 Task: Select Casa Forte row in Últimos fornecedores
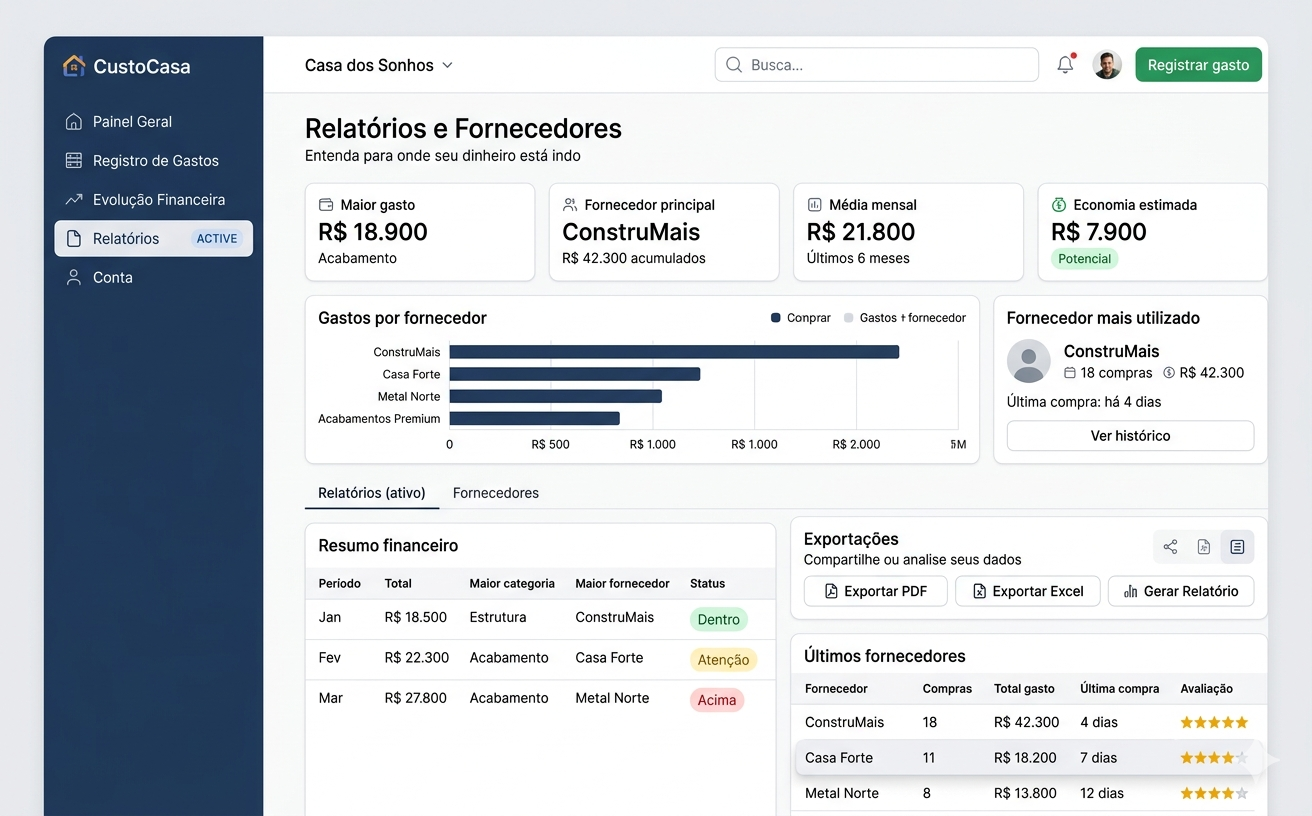(1029, 758)
